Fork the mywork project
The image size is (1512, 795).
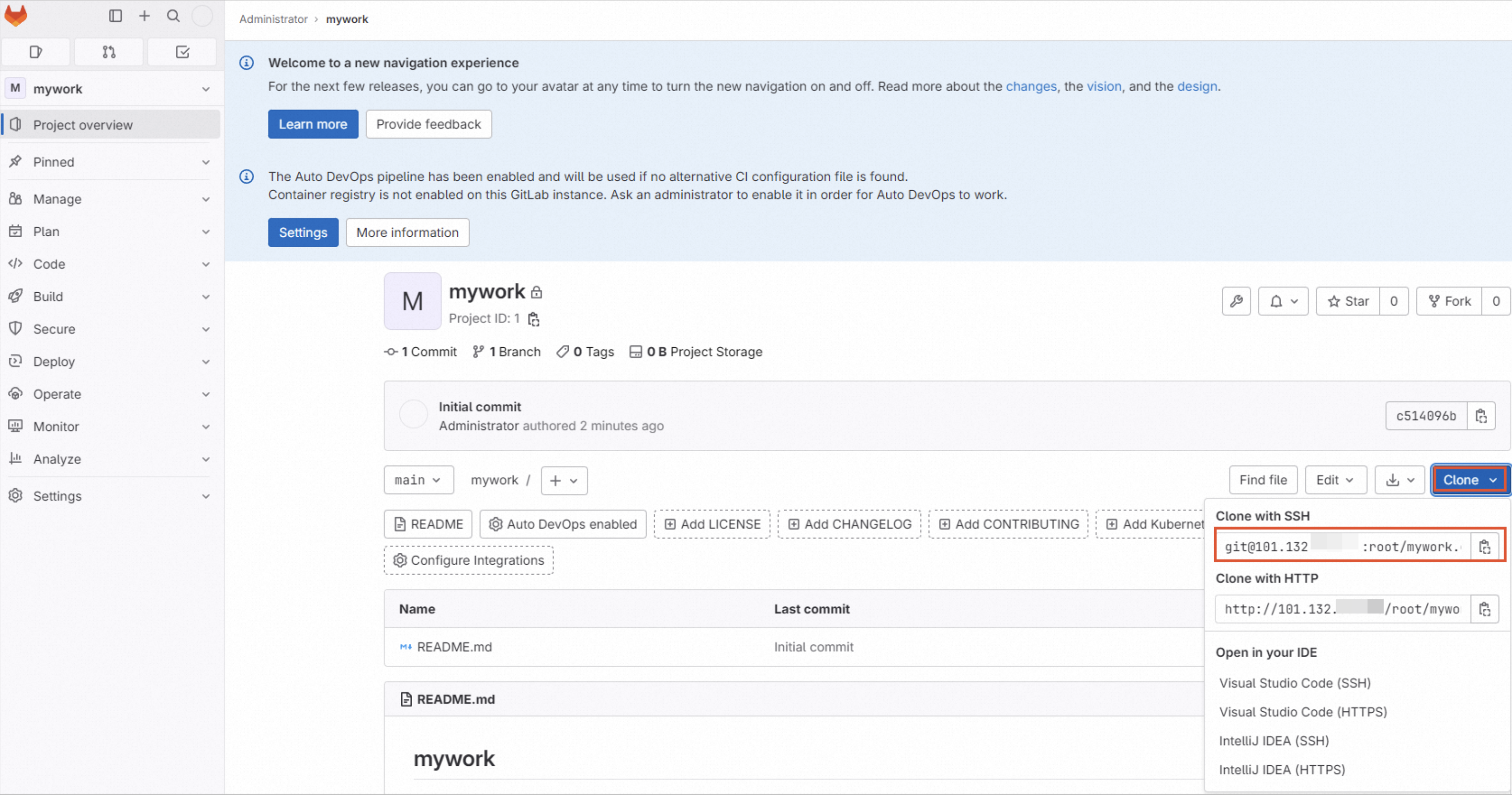1449,301
